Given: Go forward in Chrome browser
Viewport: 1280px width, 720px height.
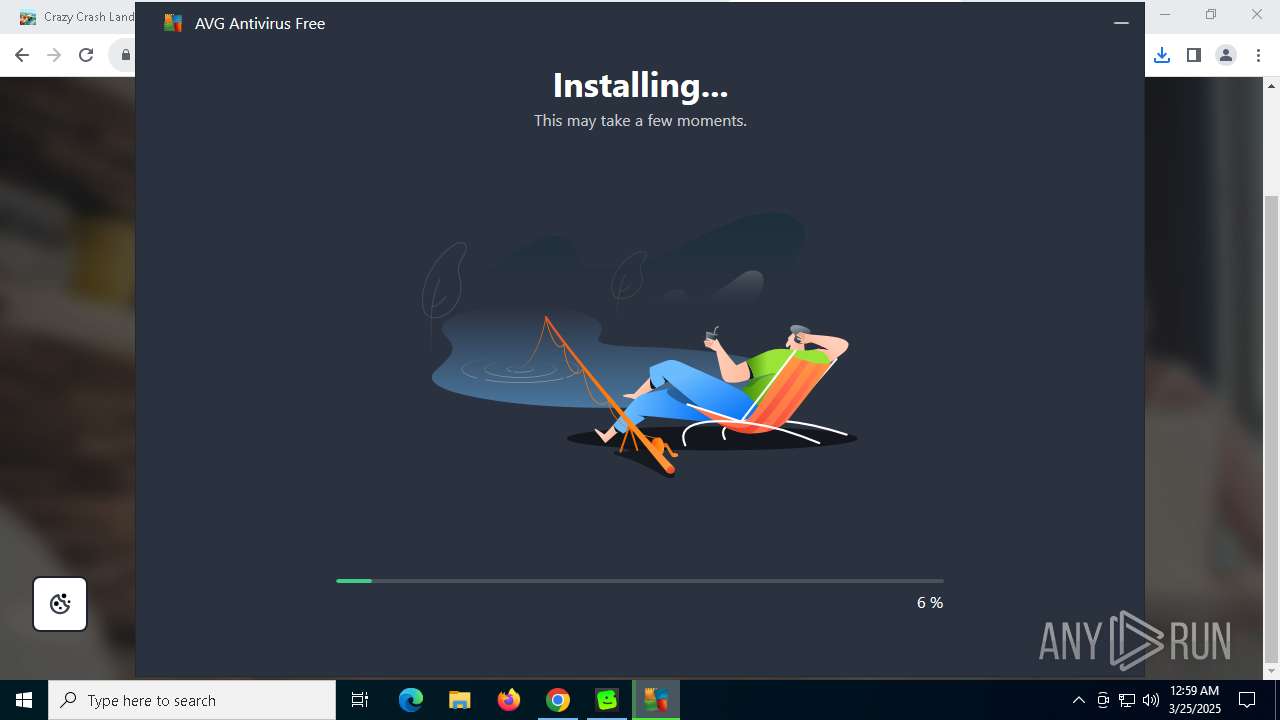Looking at the screenshot, I should click(54, 55).
